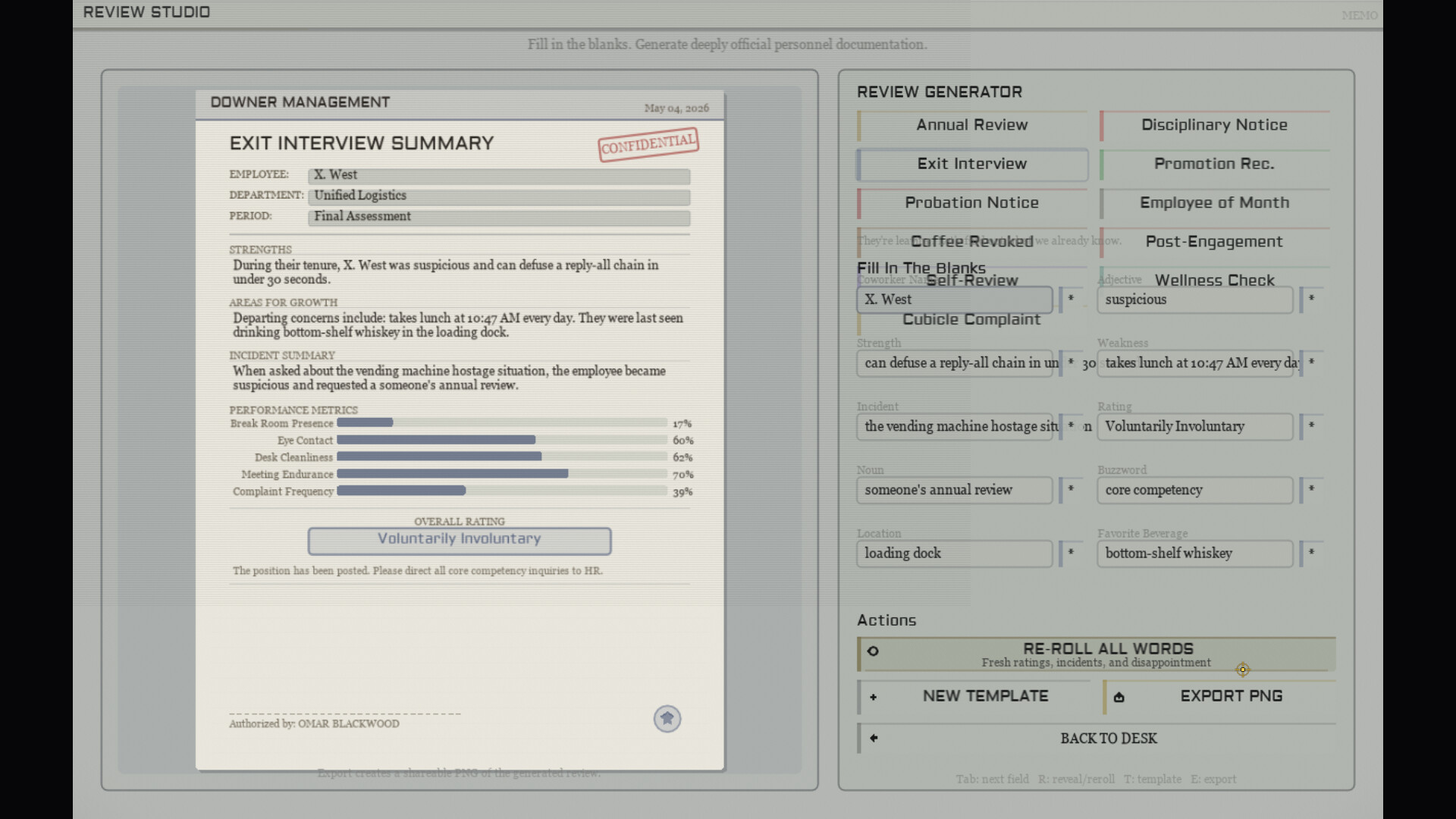Reroll the Coworker Name asterisk button
The width and height of the screenshot is (1456, 819).
point(1071,300)
